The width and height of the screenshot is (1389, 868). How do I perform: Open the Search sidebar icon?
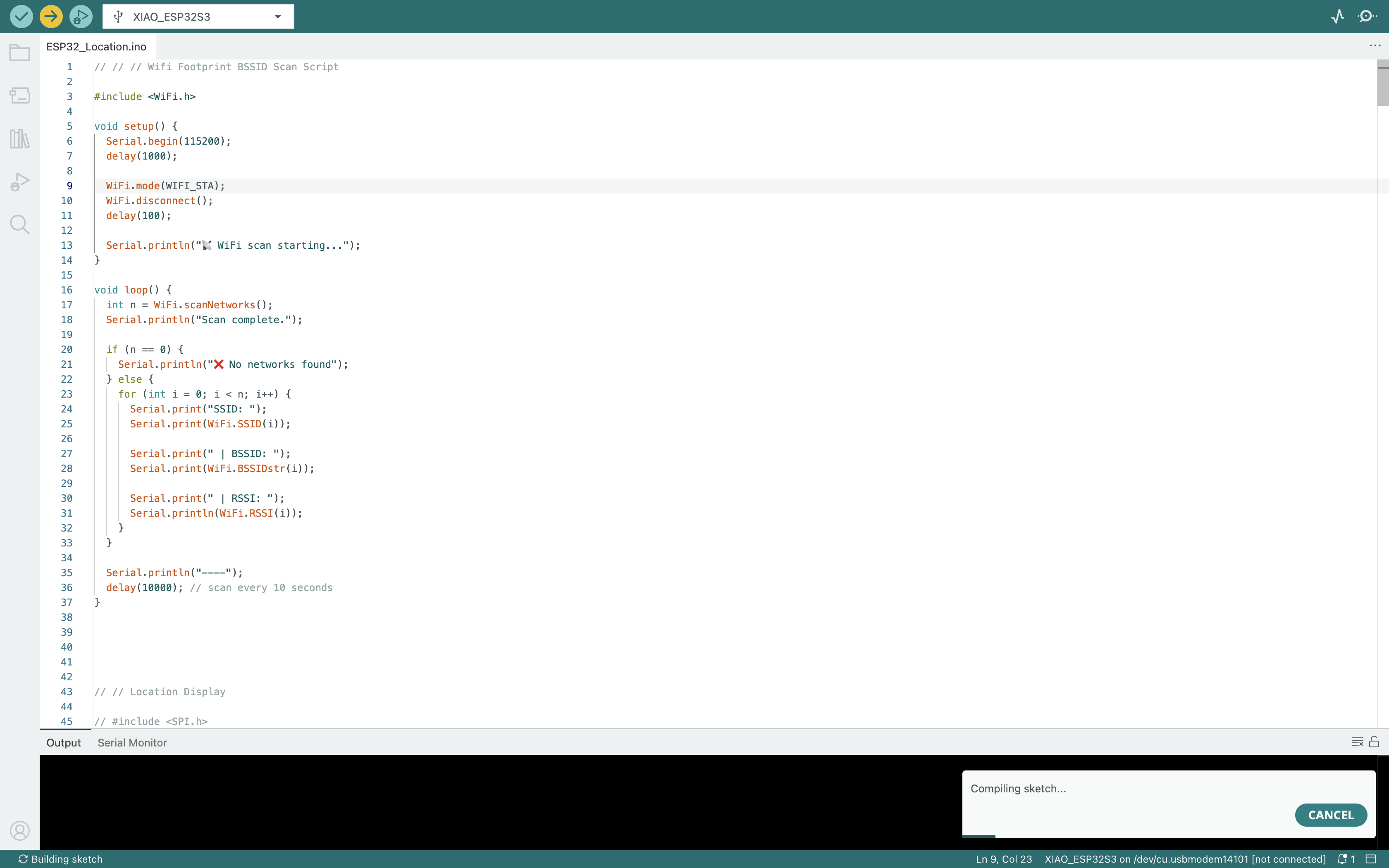(19, 224)
